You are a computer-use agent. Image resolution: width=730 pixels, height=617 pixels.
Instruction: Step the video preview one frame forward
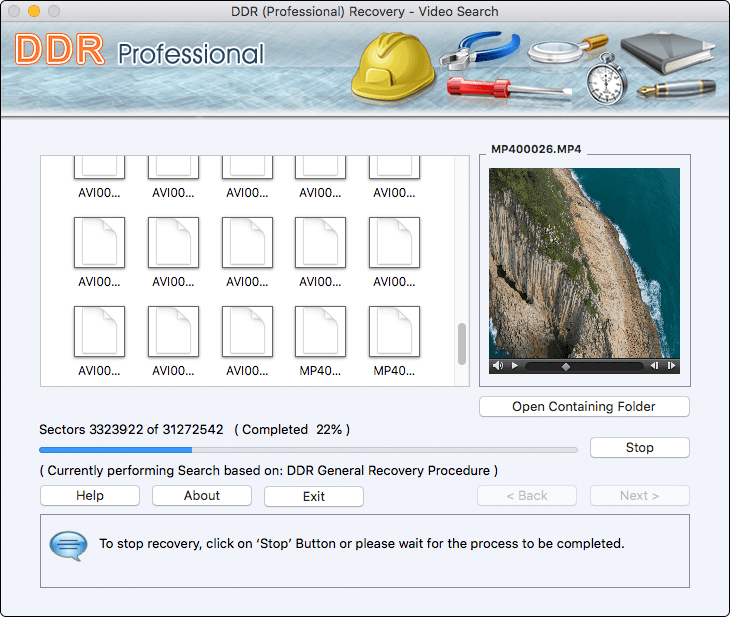[x=671, y=366]
